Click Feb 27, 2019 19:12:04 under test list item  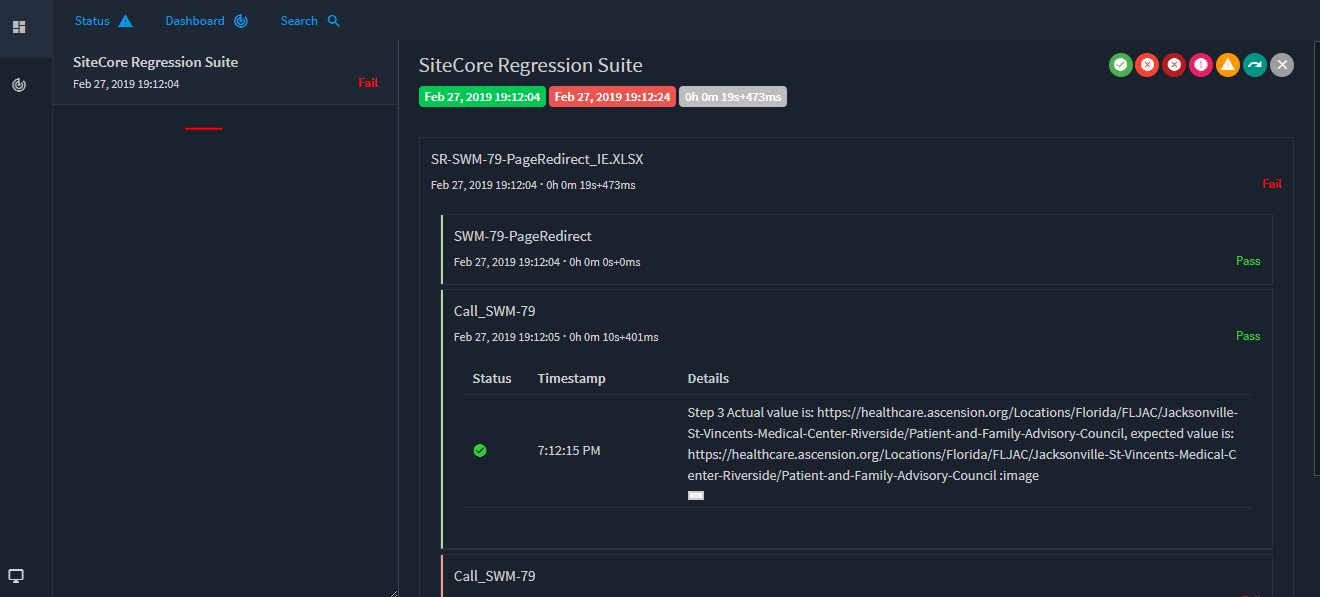pyautogui.click(x=126, y=84)
